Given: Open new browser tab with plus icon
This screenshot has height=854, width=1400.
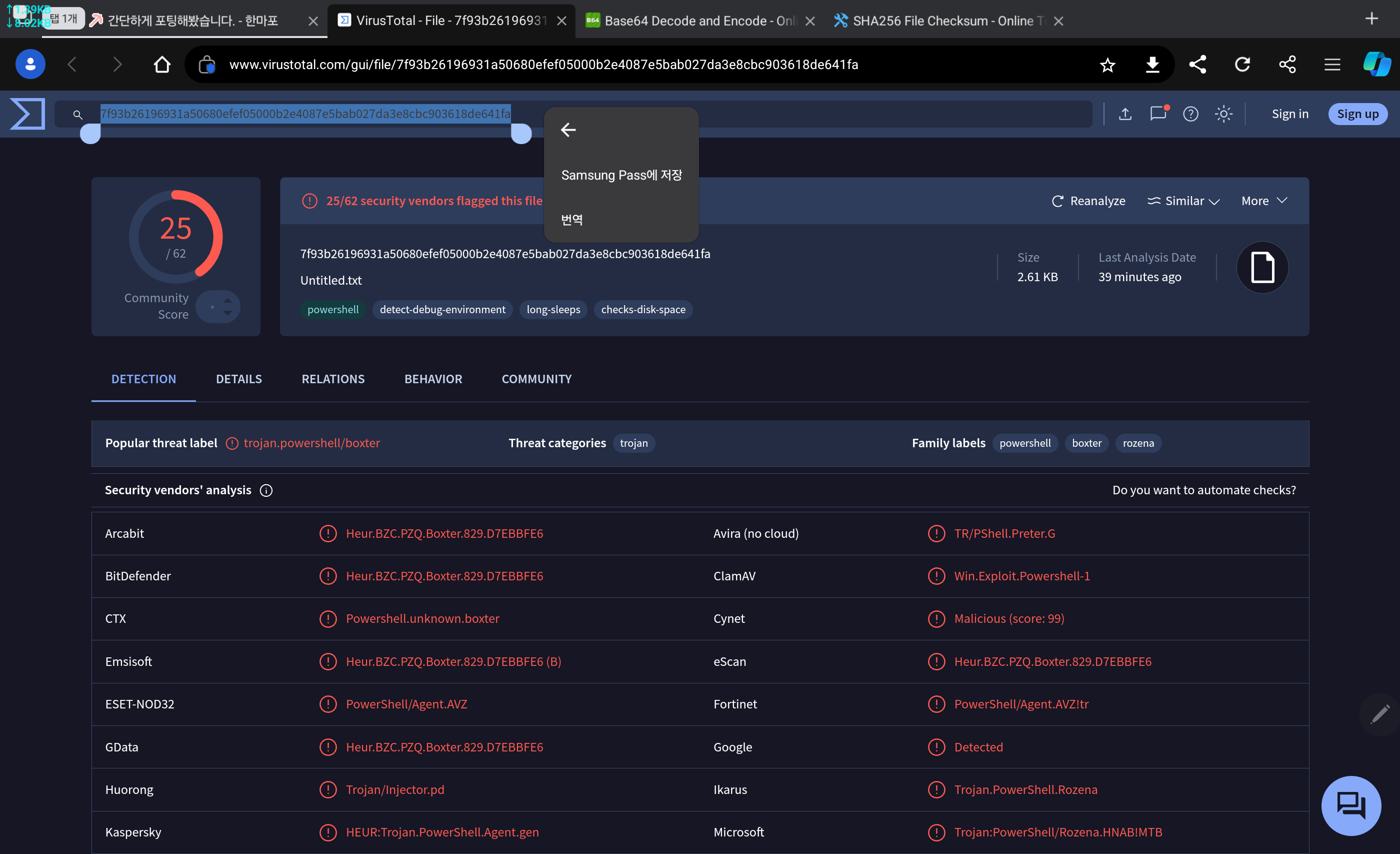Looking at the screenshot, I should click(1371, 19).
